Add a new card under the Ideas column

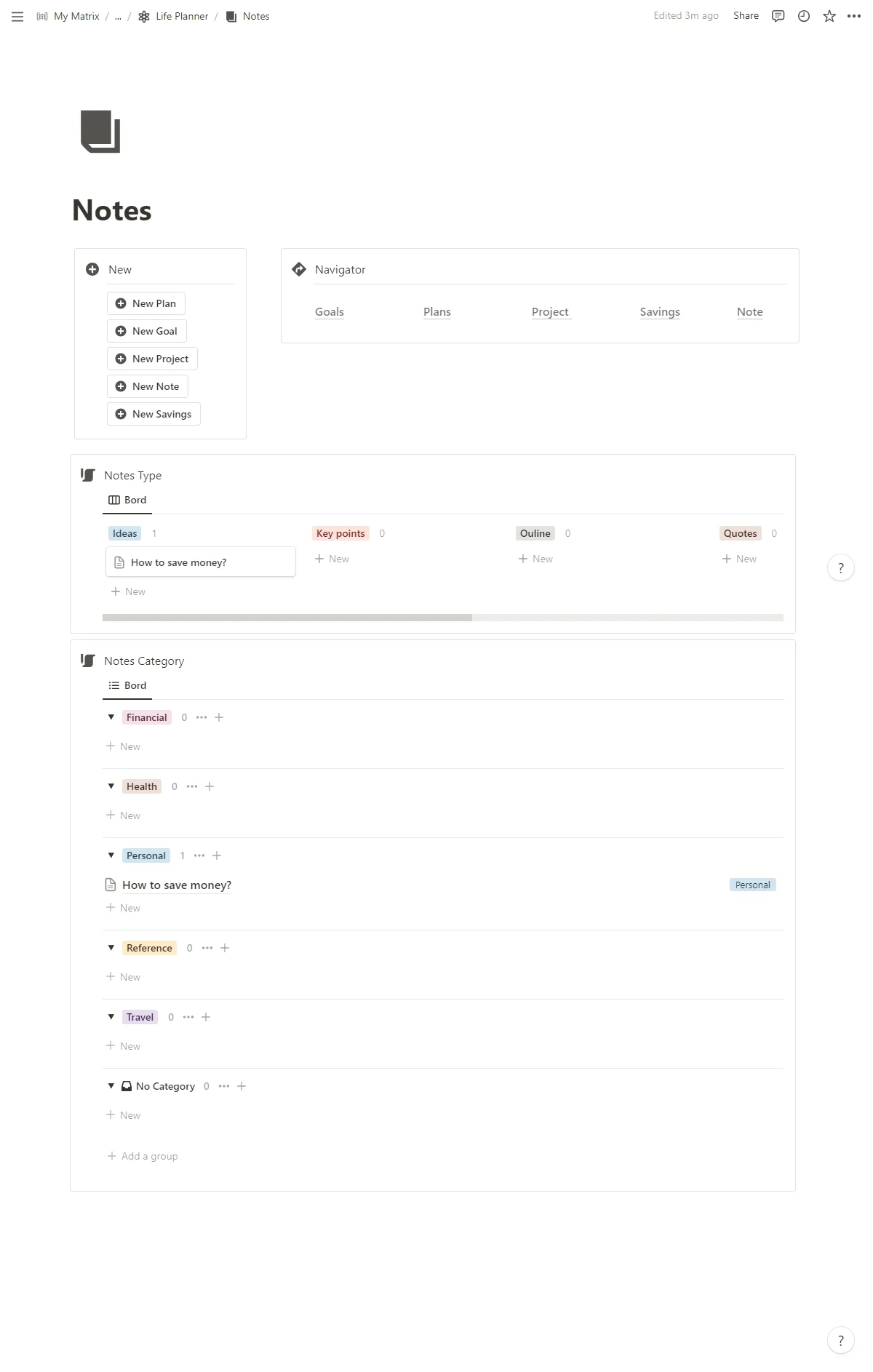tap(128, 591)
